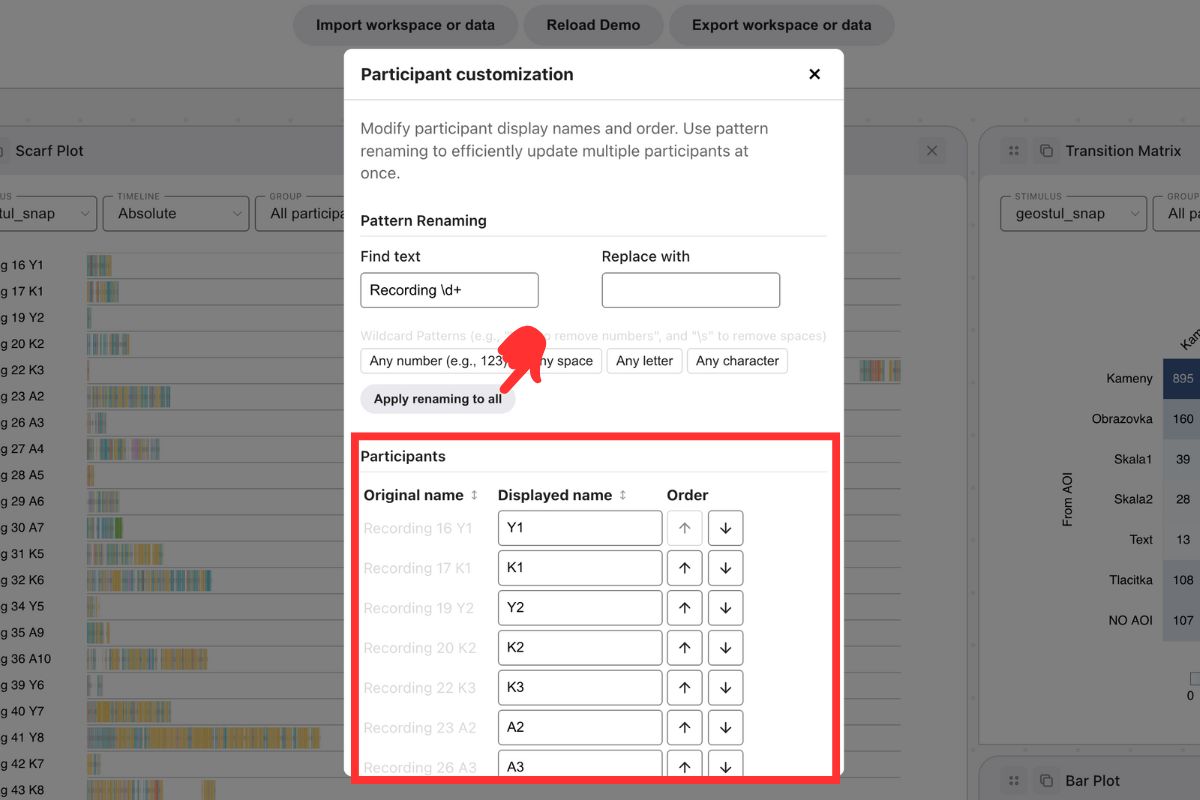This screenshot has height=800, width=1200.
Task: Open the Group dropdown in Scarf Plot
Action: (310, 213)
